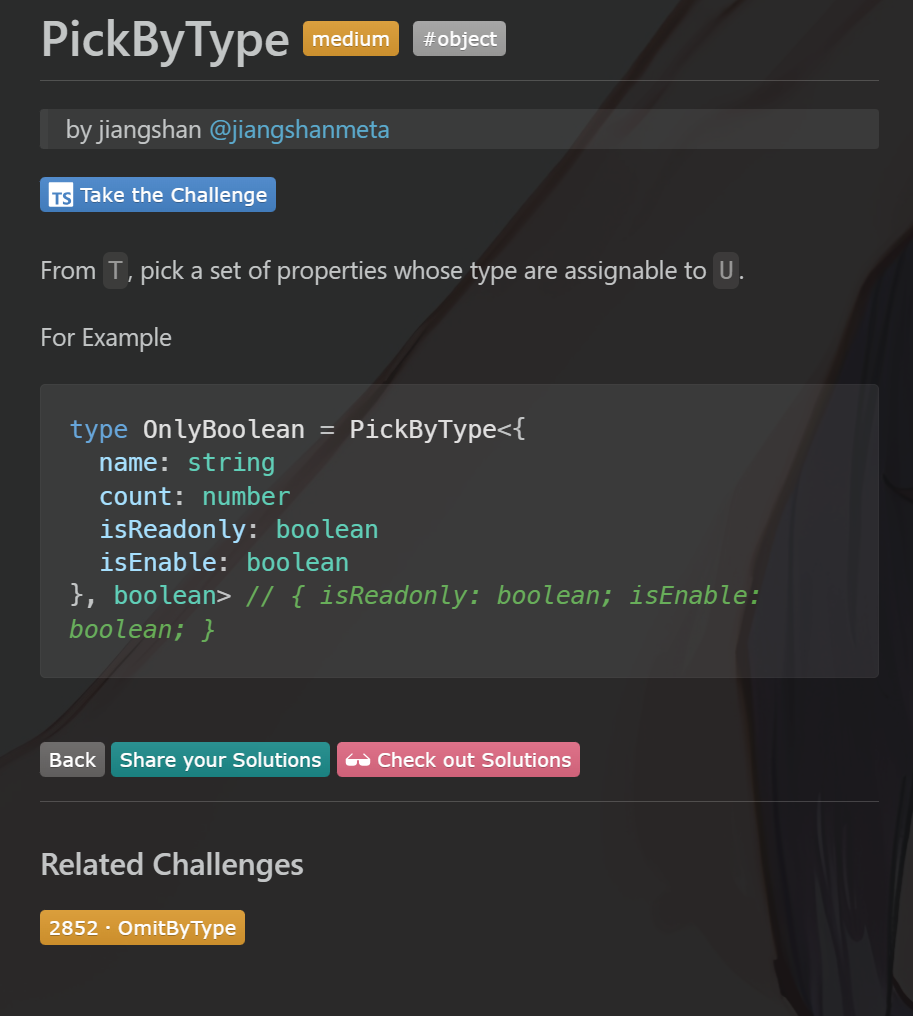The image size is (913, 1016).
Task: Click the isReadonly property in code
Action: pos(172,529)
